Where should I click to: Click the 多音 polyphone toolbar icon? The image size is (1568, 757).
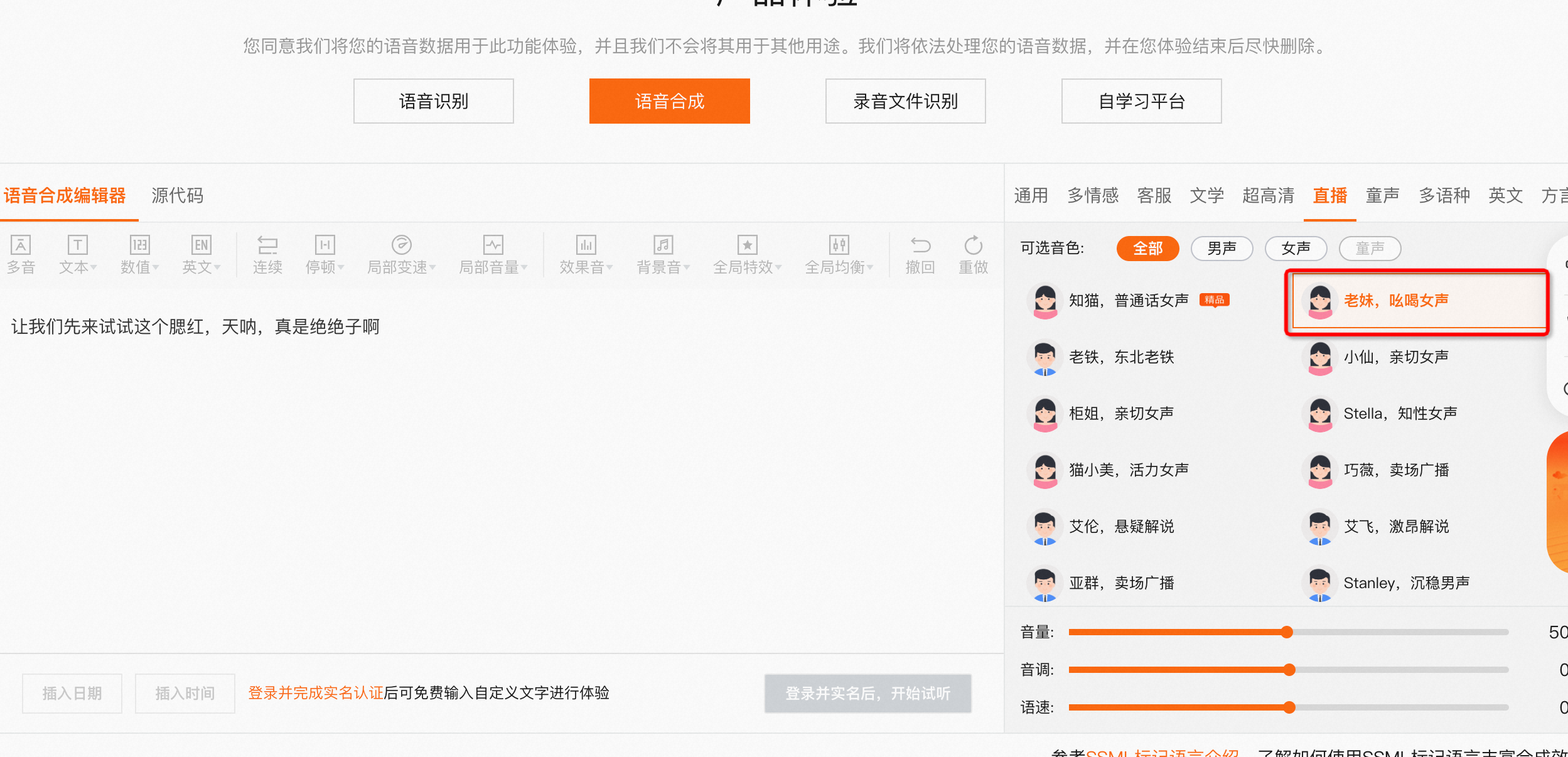pos(21,254)
